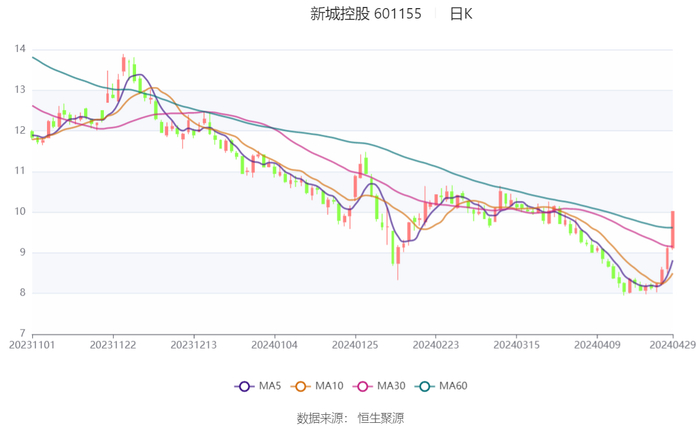Select the 20231122 x-axis date label
This screenshot has width=700, height=426.
[x=113, y=344]
